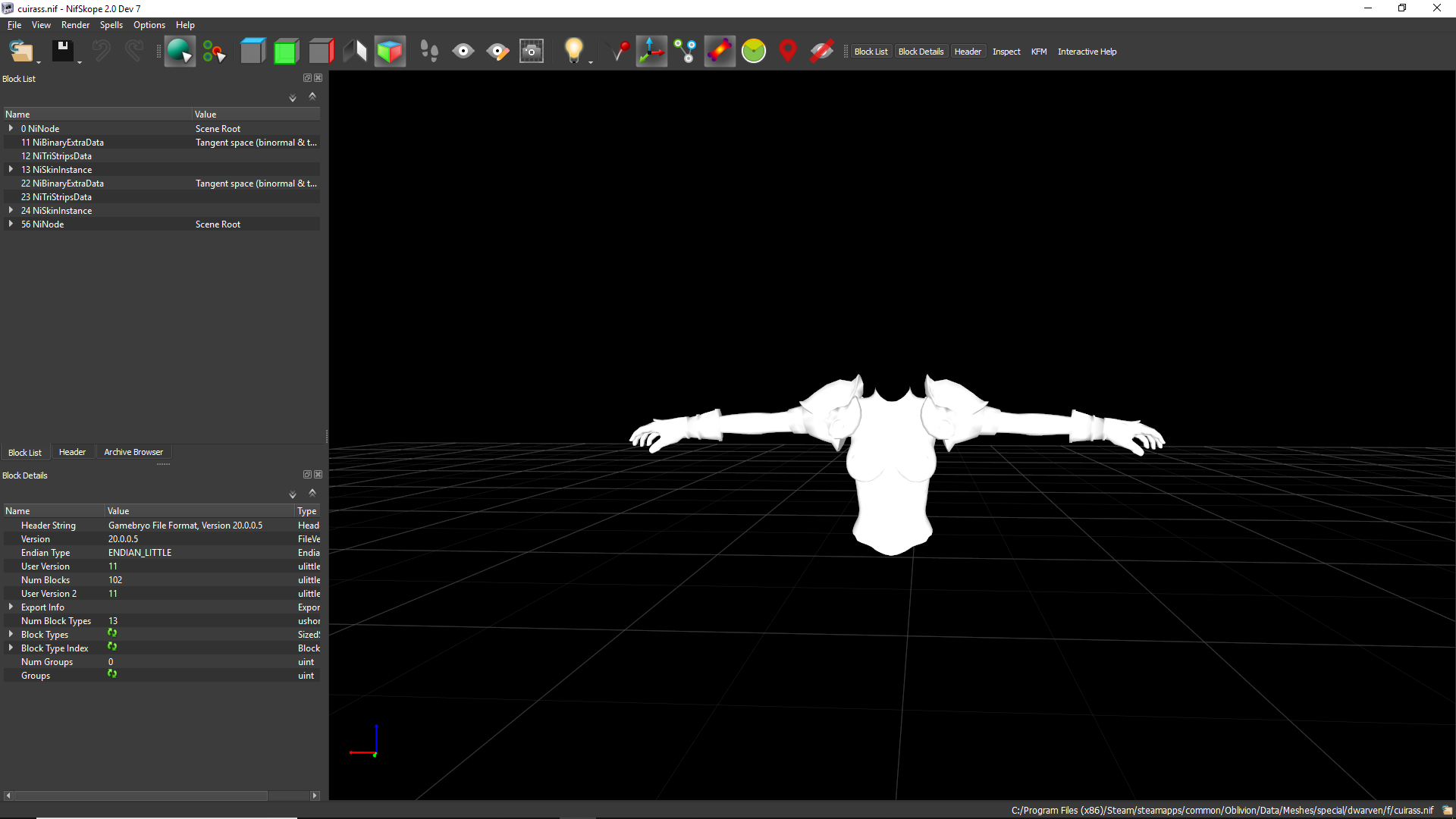1456x819 pixels.
Task: Toggle the show collision icon
Action: point(720,52)
